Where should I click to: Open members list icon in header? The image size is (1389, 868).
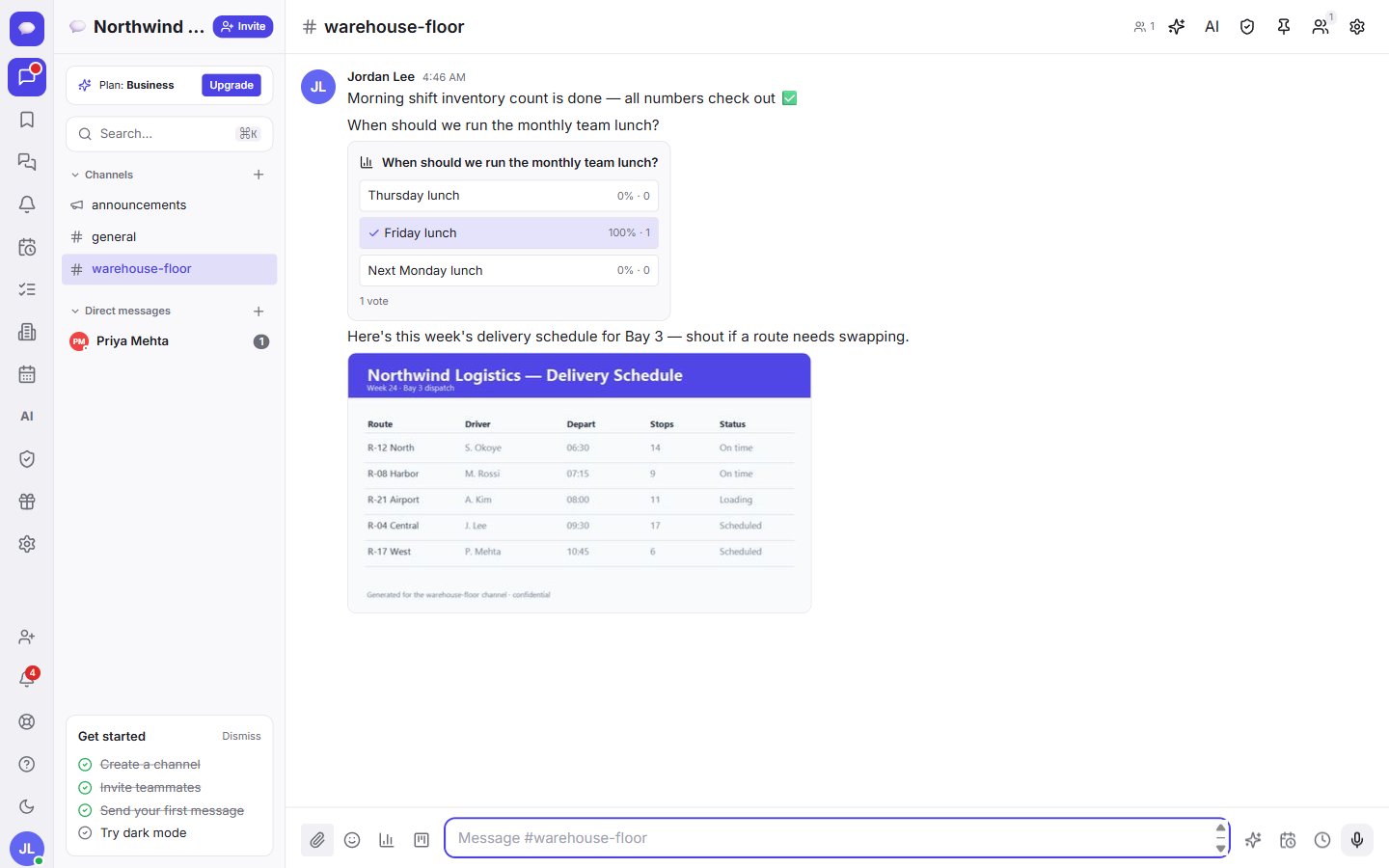coord(1321,27)
